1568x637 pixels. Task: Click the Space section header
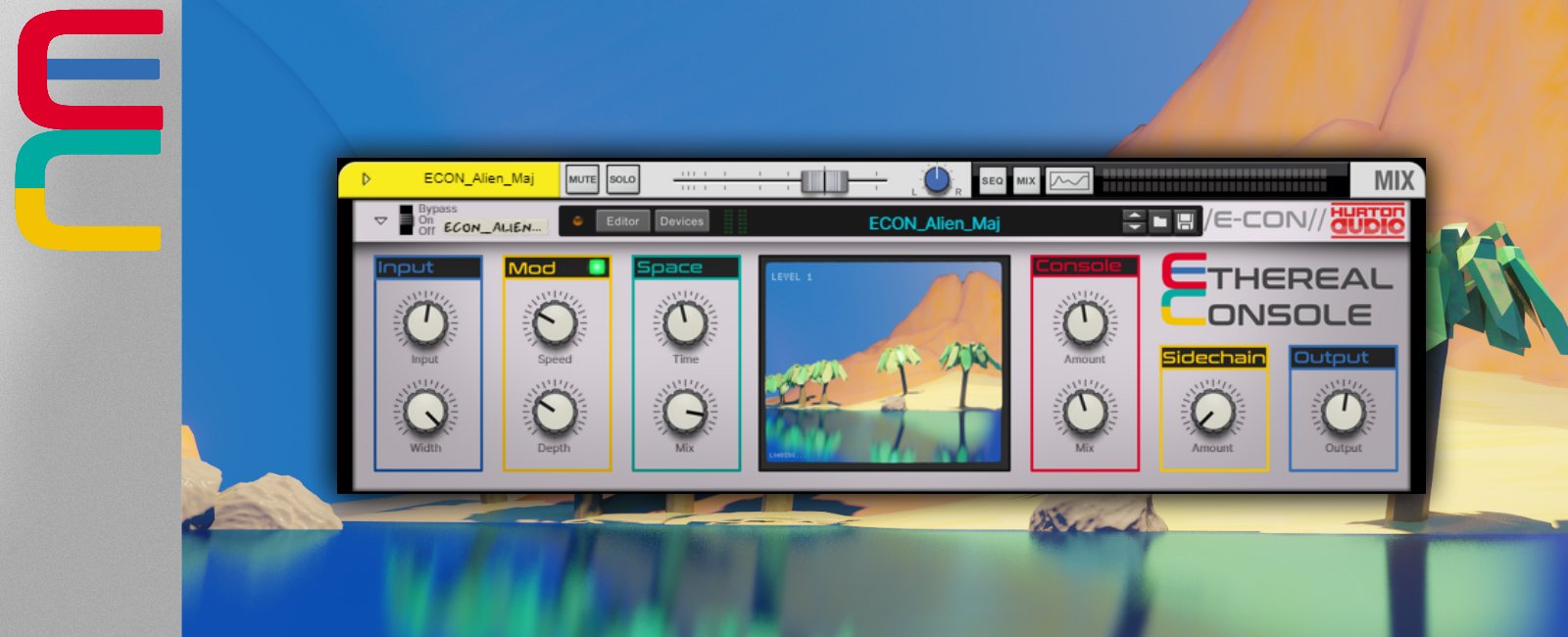click(x=686, y=268)
